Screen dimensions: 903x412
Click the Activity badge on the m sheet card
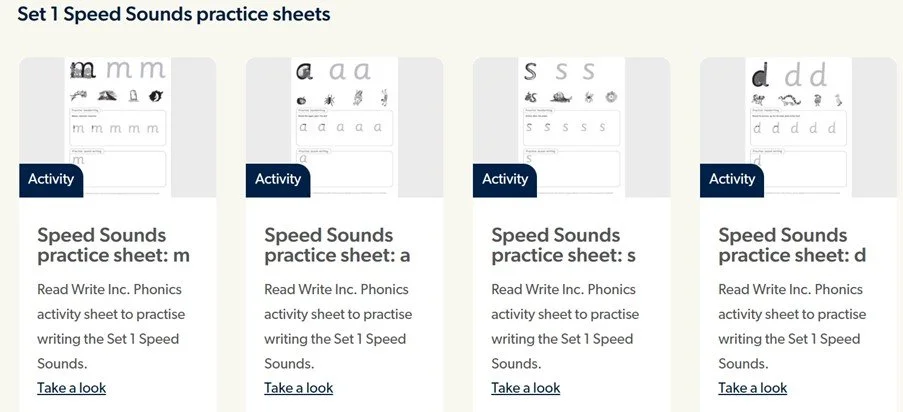[x=51, y=180]
